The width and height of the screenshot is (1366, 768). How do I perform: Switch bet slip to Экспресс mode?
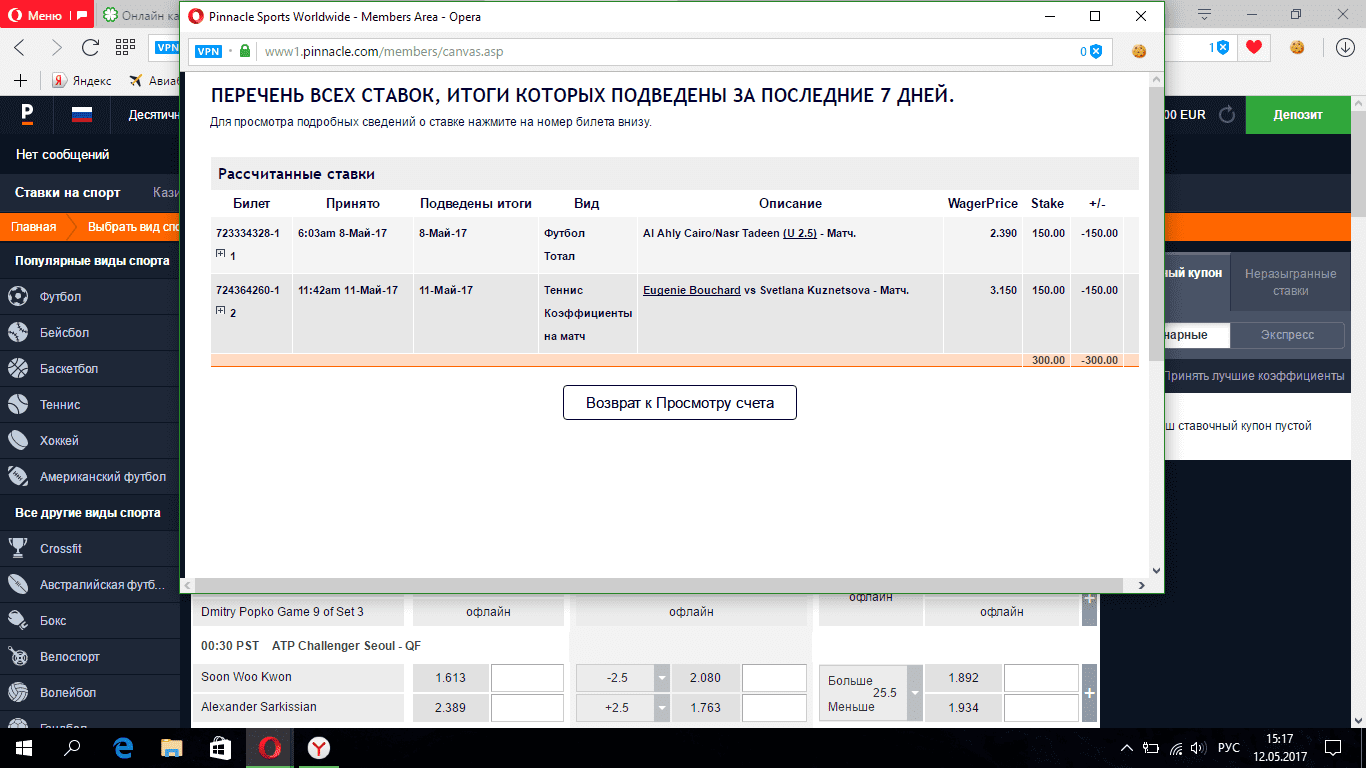coord(1287,335)
